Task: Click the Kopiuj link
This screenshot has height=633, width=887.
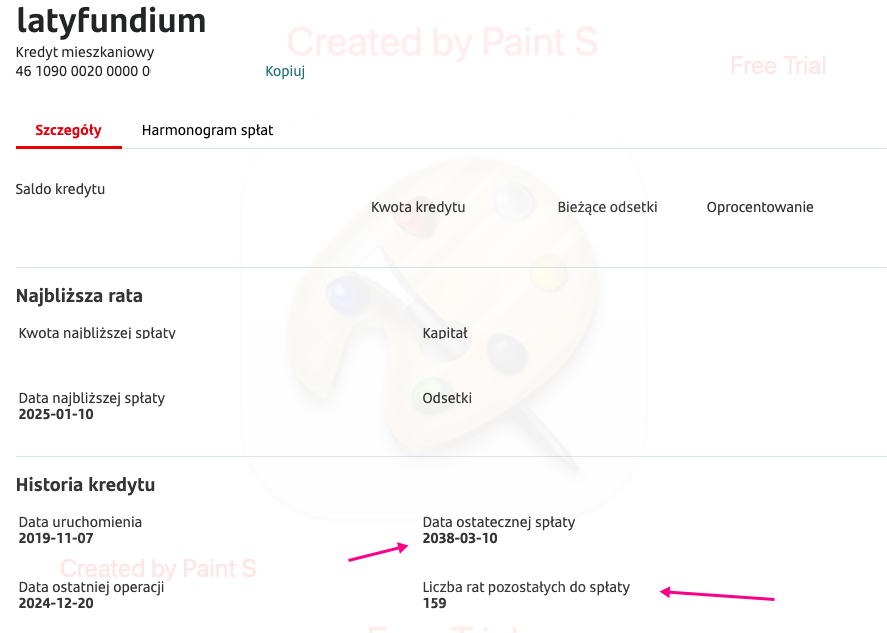Action: pyautogui.click(x=284, y=71)
